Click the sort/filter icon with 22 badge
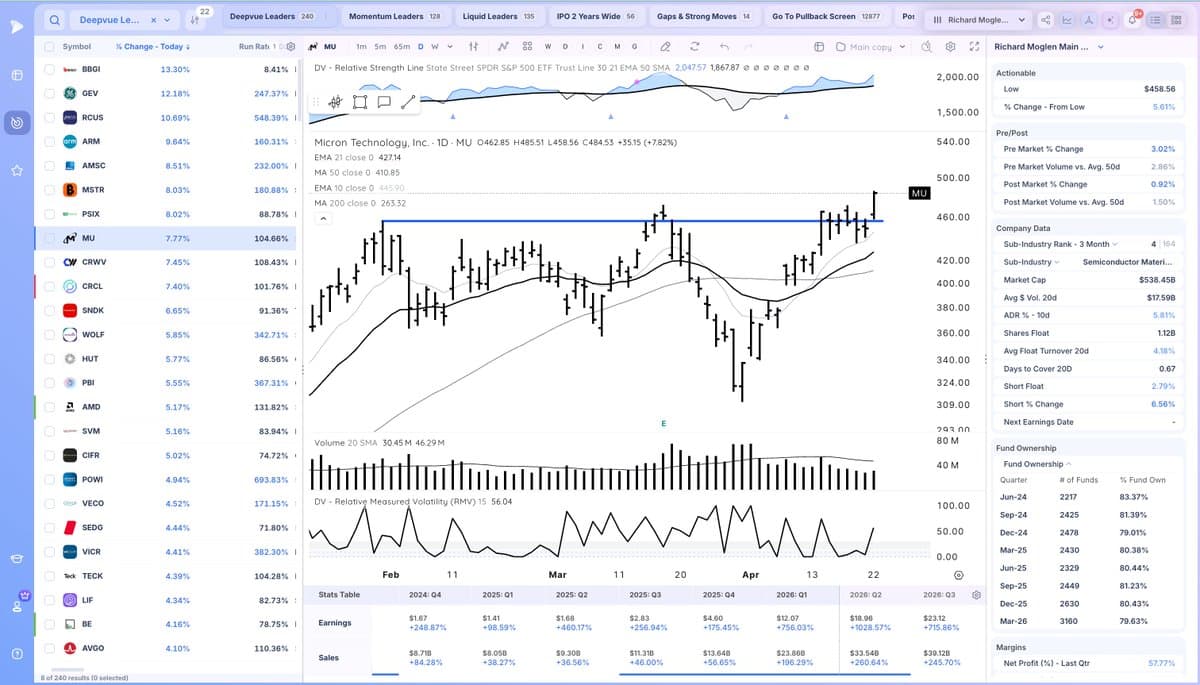1200x685 pixels. [x=196, y=18]
